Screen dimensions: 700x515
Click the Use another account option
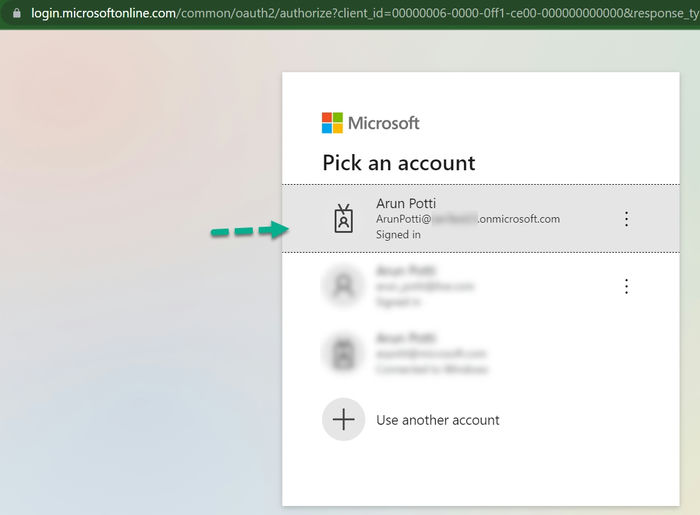[x=481, y=419]
